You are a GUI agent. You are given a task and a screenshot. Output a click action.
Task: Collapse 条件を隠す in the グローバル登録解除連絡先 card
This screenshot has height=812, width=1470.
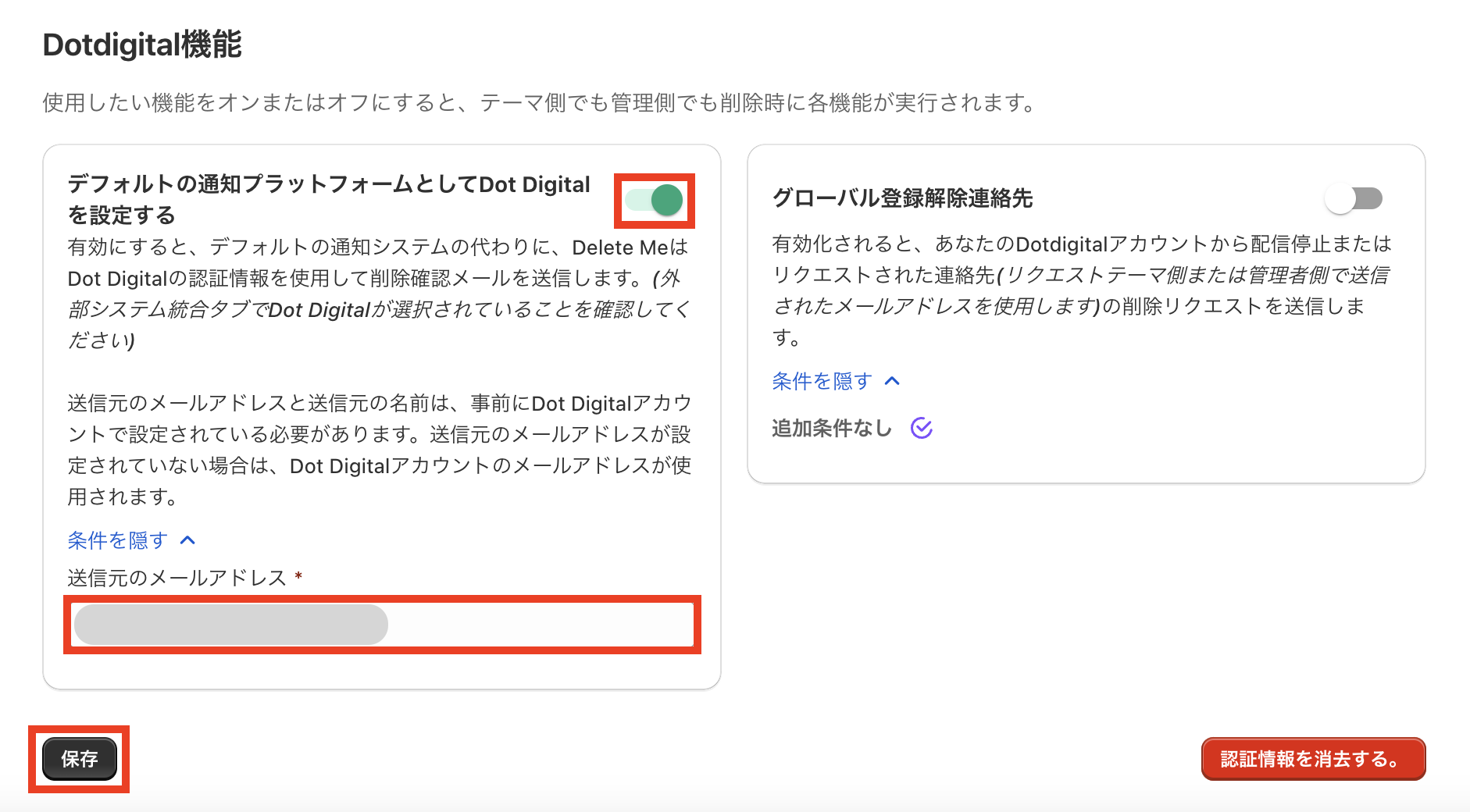click(836, 381)
